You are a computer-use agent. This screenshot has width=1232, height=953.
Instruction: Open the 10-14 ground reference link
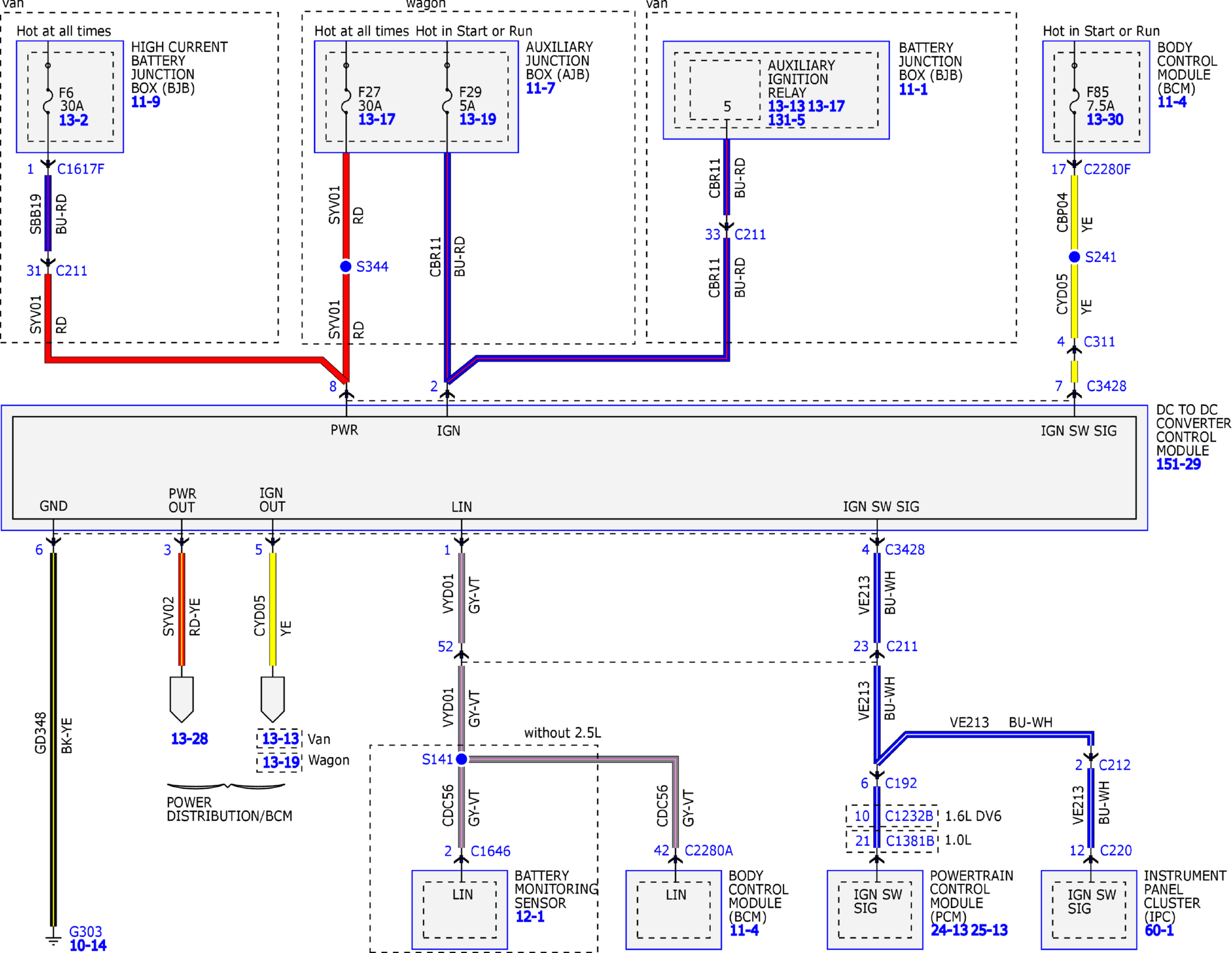[x=88, y=945]
